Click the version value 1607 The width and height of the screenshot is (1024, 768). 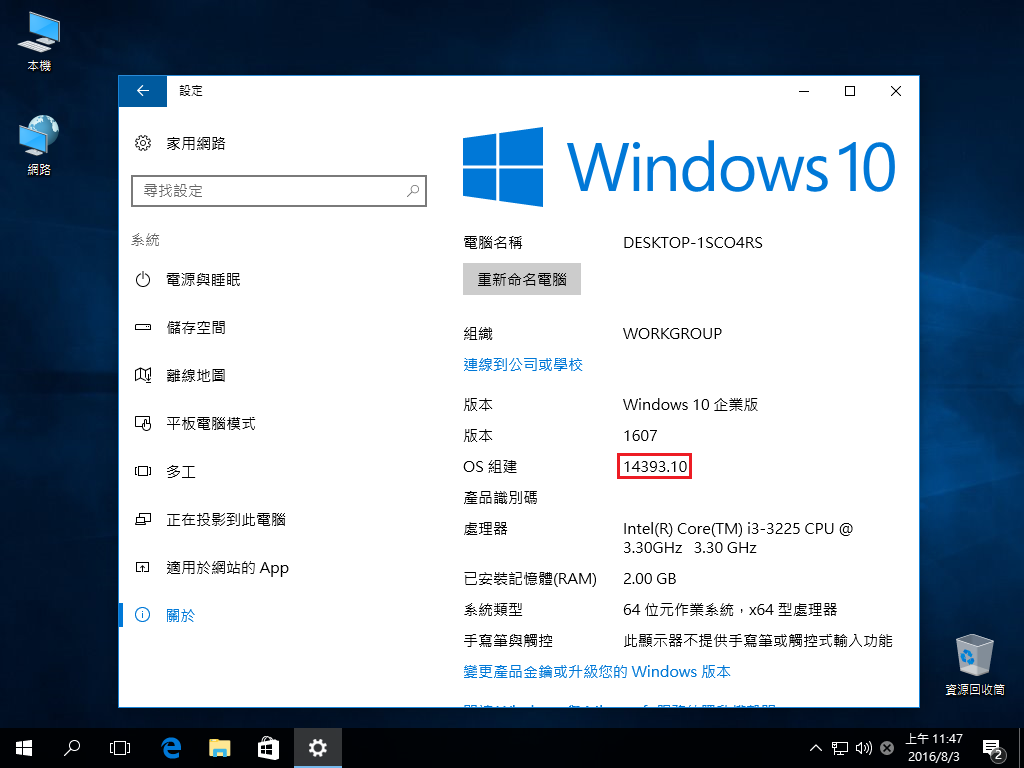pos(640,435)
